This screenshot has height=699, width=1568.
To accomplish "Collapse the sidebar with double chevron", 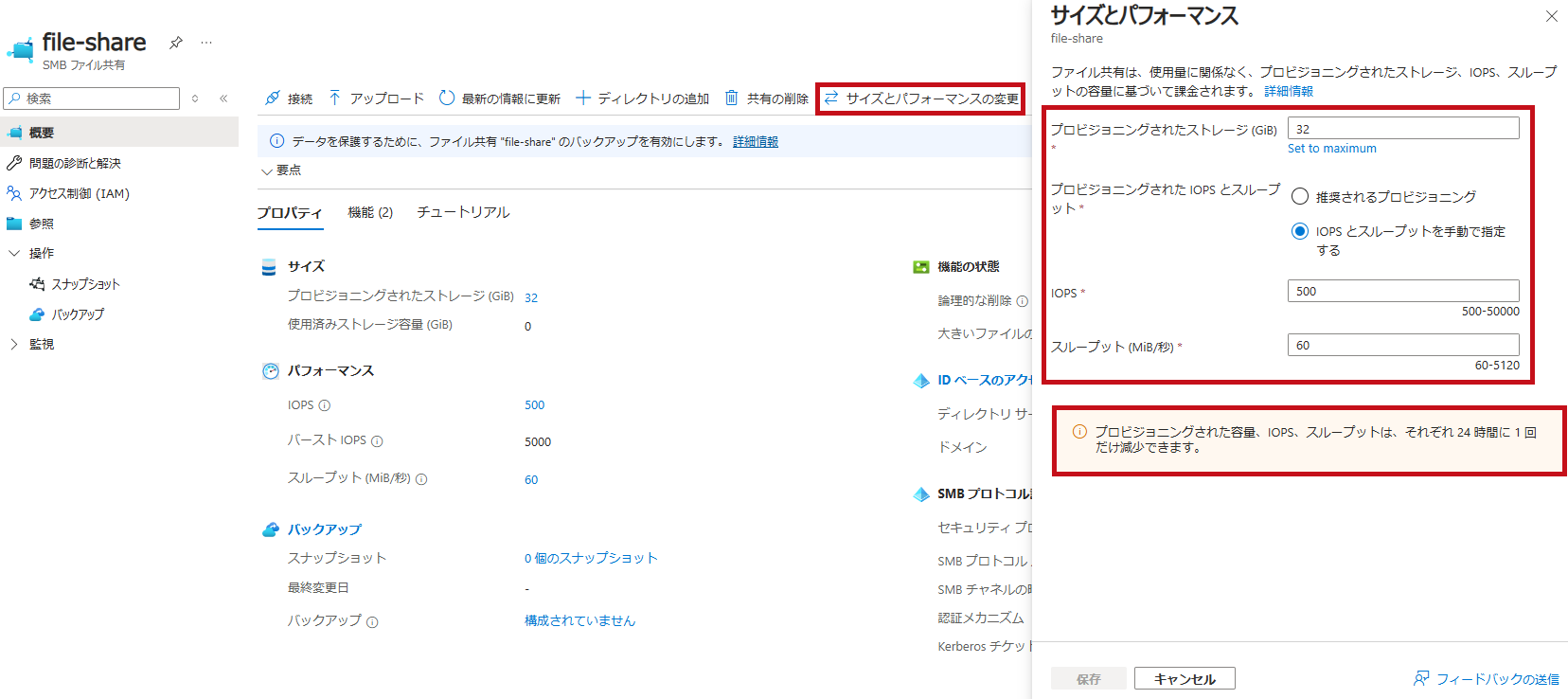I will (223, 99).
